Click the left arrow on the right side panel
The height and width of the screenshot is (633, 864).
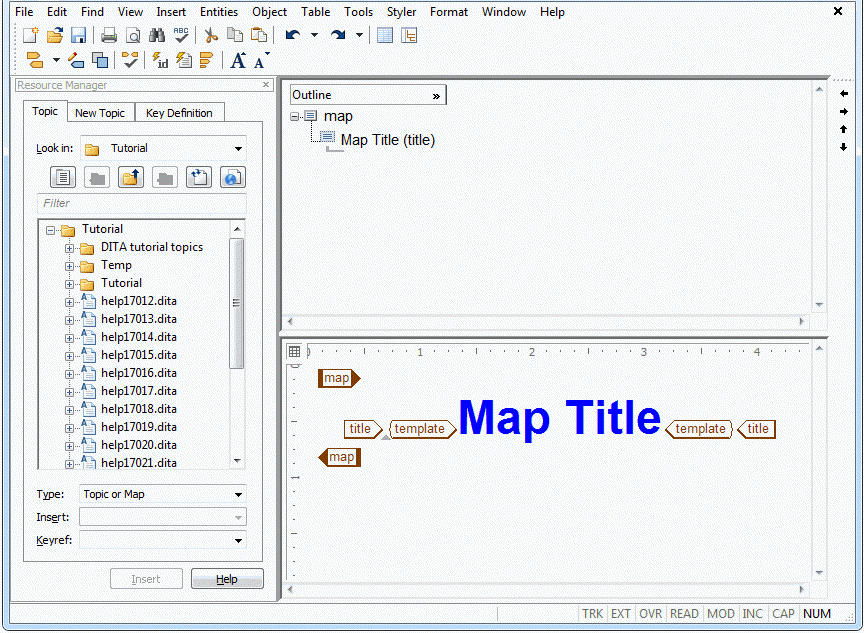(844, 94)
